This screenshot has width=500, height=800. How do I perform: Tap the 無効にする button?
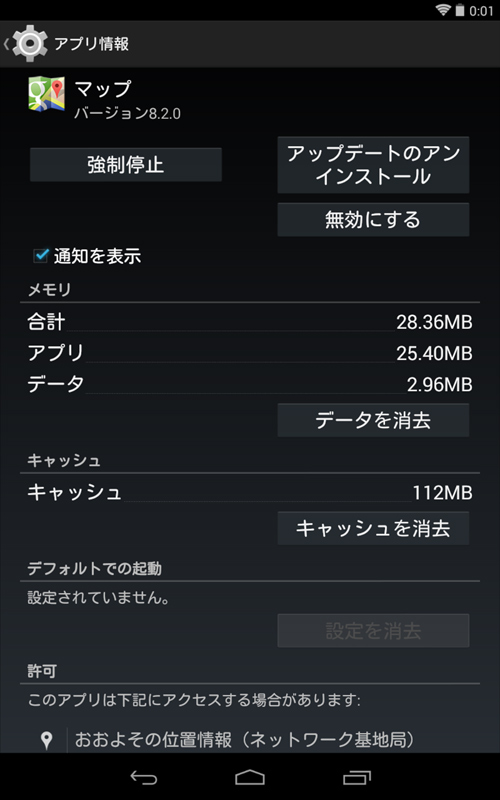point(373,219)
